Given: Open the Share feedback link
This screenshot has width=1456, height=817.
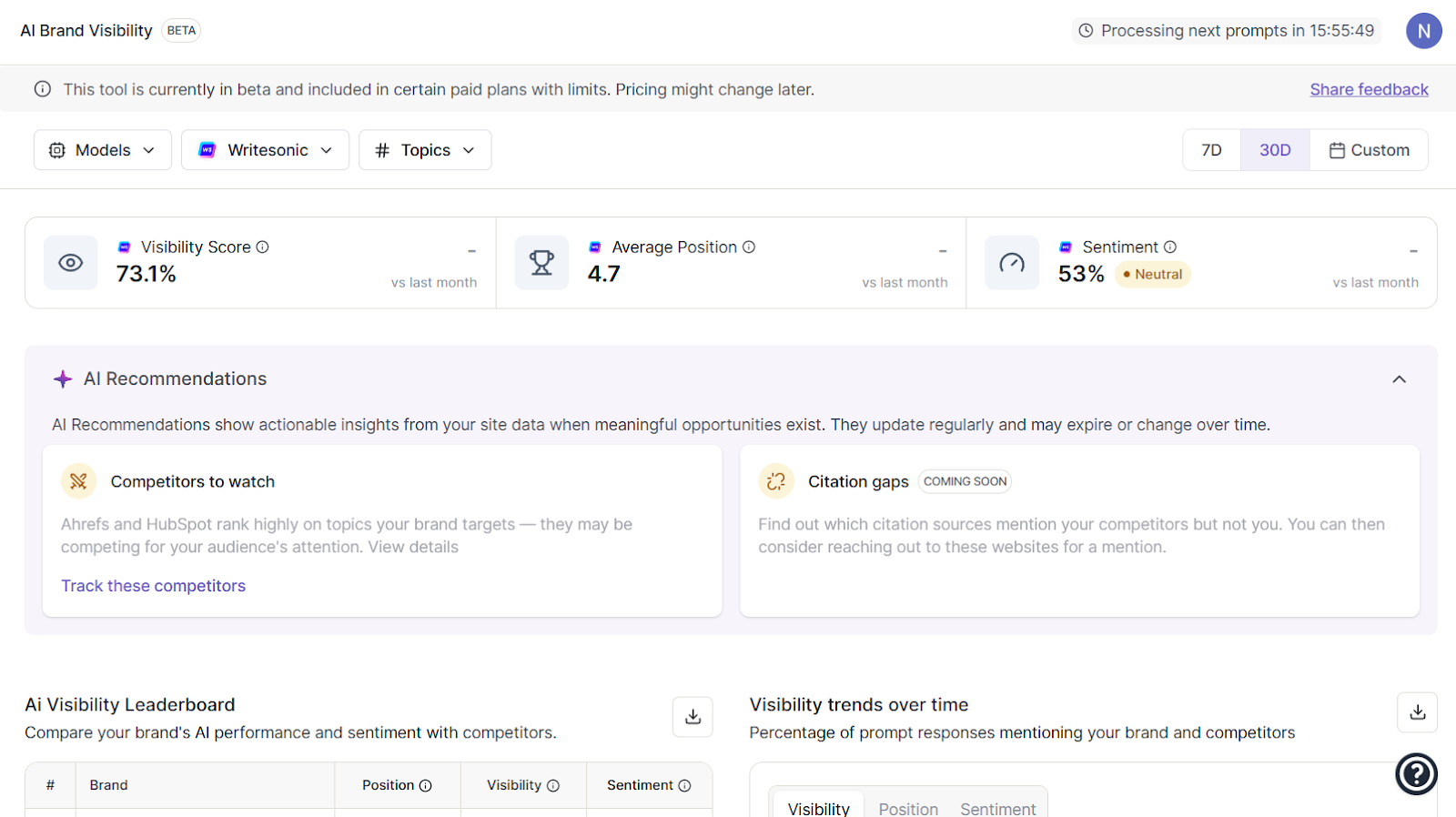Looking at the screenshot, I should point(1369,89).
